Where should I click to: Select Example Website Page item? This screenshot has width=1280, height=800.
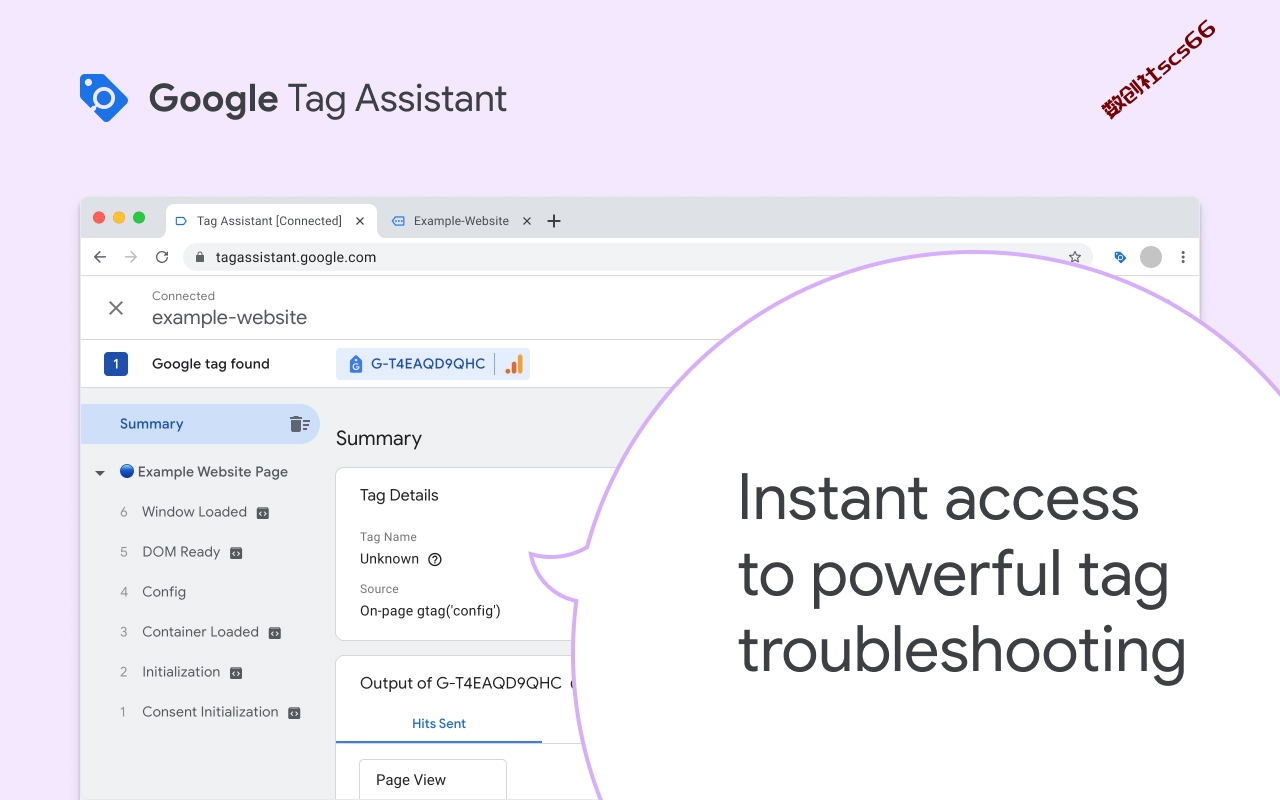click(x=204, y=472)
